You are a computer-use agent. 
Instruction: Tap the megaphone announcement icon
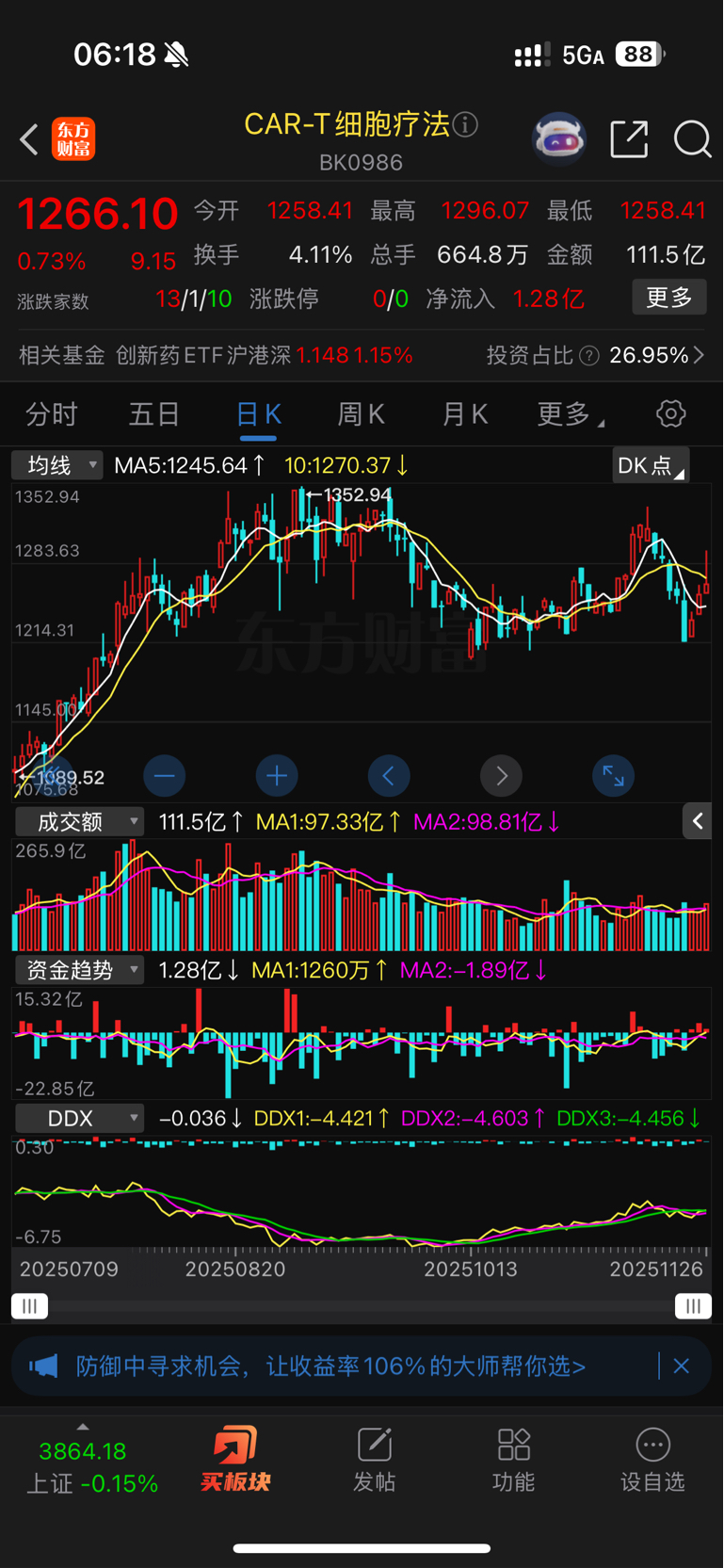(x=43, y=1366)
